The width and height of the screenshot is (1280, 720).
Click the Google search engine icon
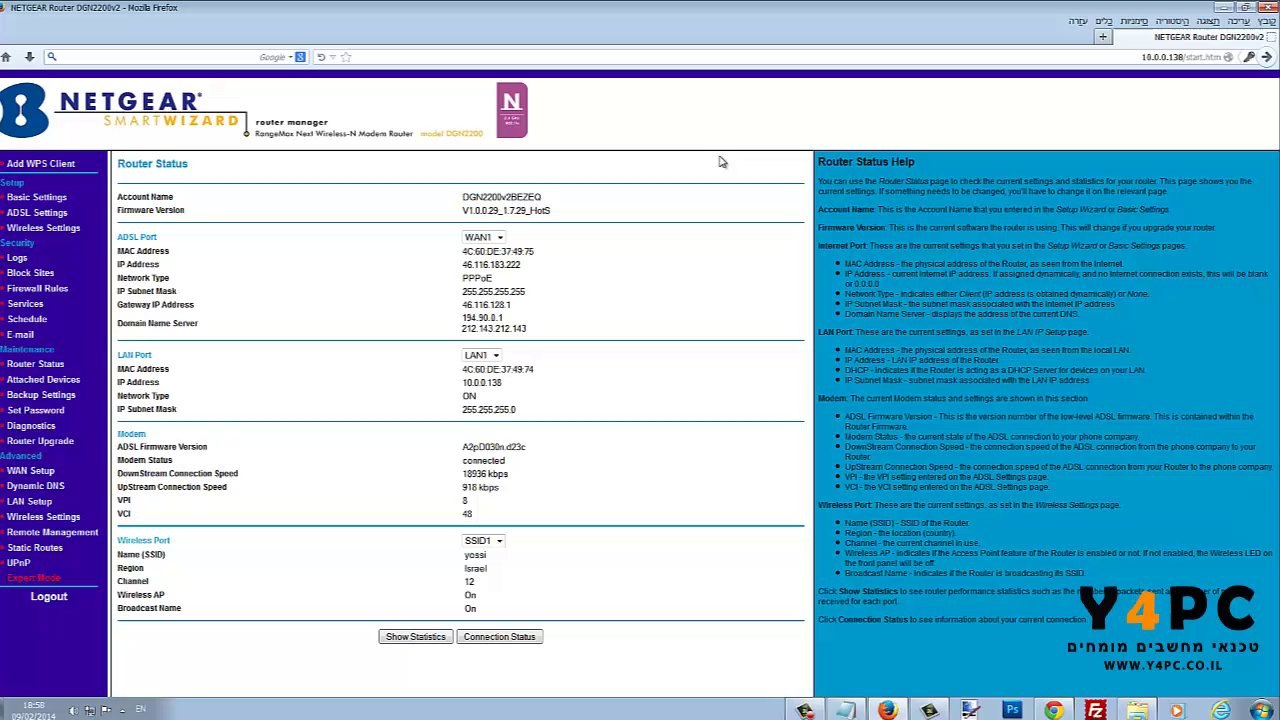click(x=299, y=57)
